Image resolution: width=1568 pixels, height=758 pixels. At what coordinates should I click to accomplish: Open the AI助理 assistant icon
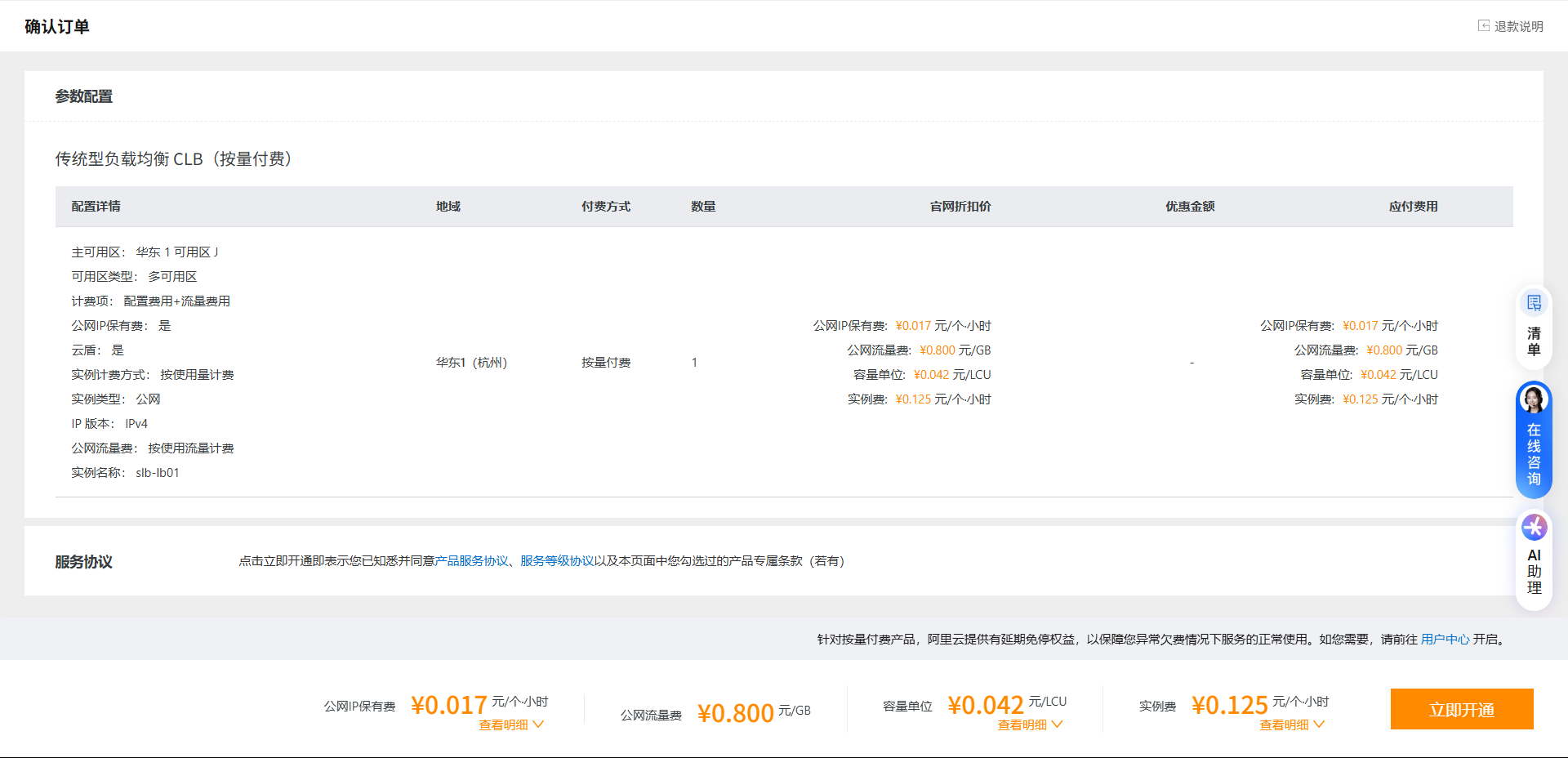tap(1535, 527)
